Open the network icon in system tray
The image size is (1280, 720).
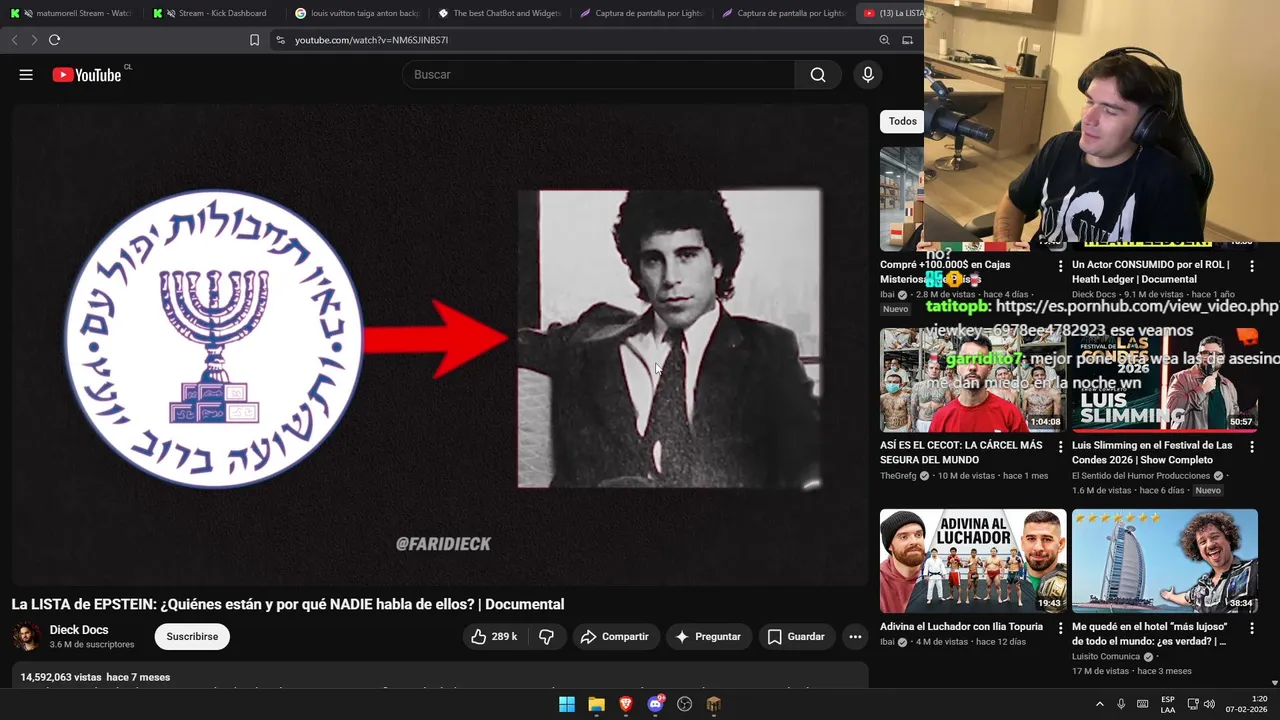click(1193, 704)
